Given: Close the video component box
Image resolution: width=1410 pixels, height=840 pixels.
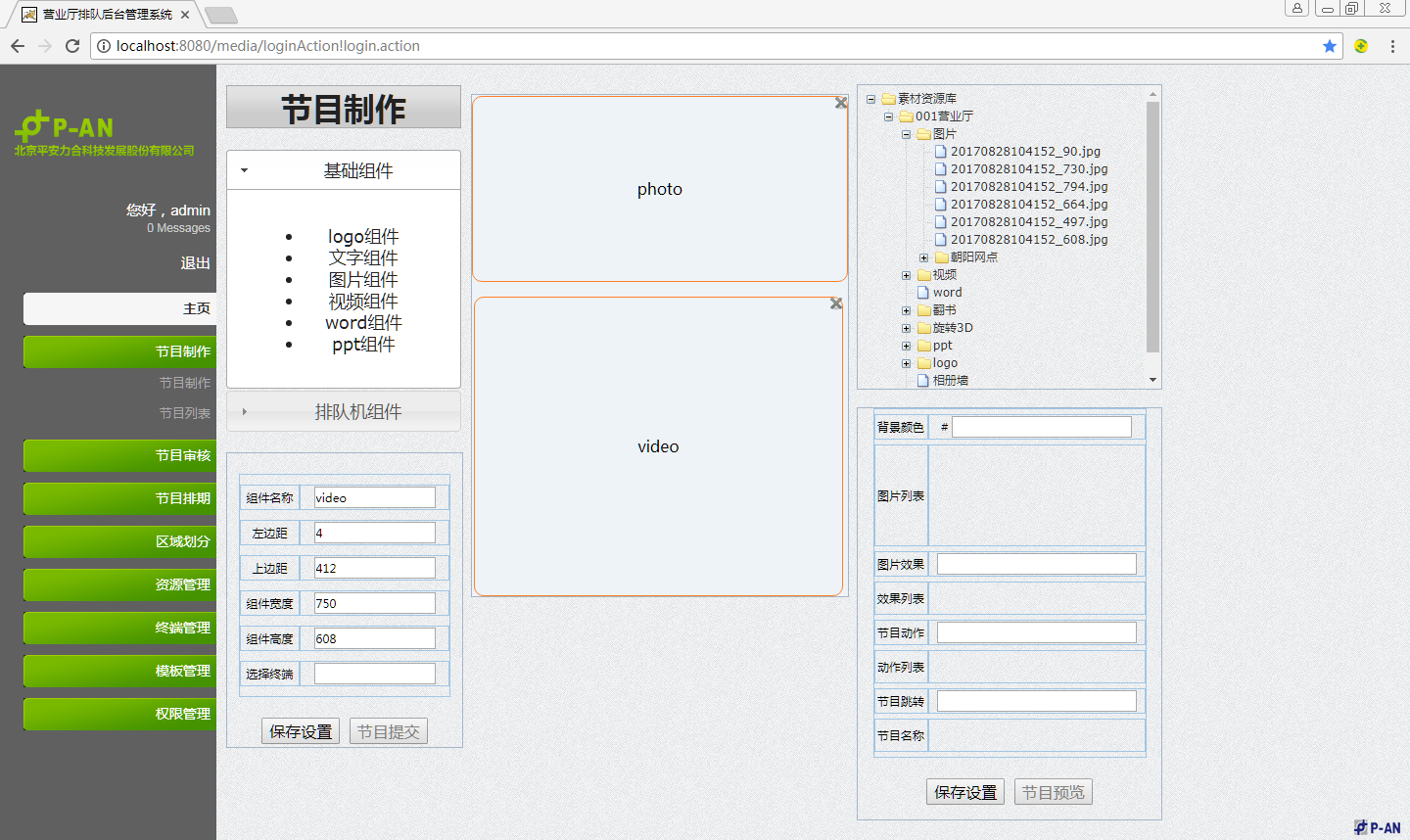Looking at the screenshot, I should 836,303.
